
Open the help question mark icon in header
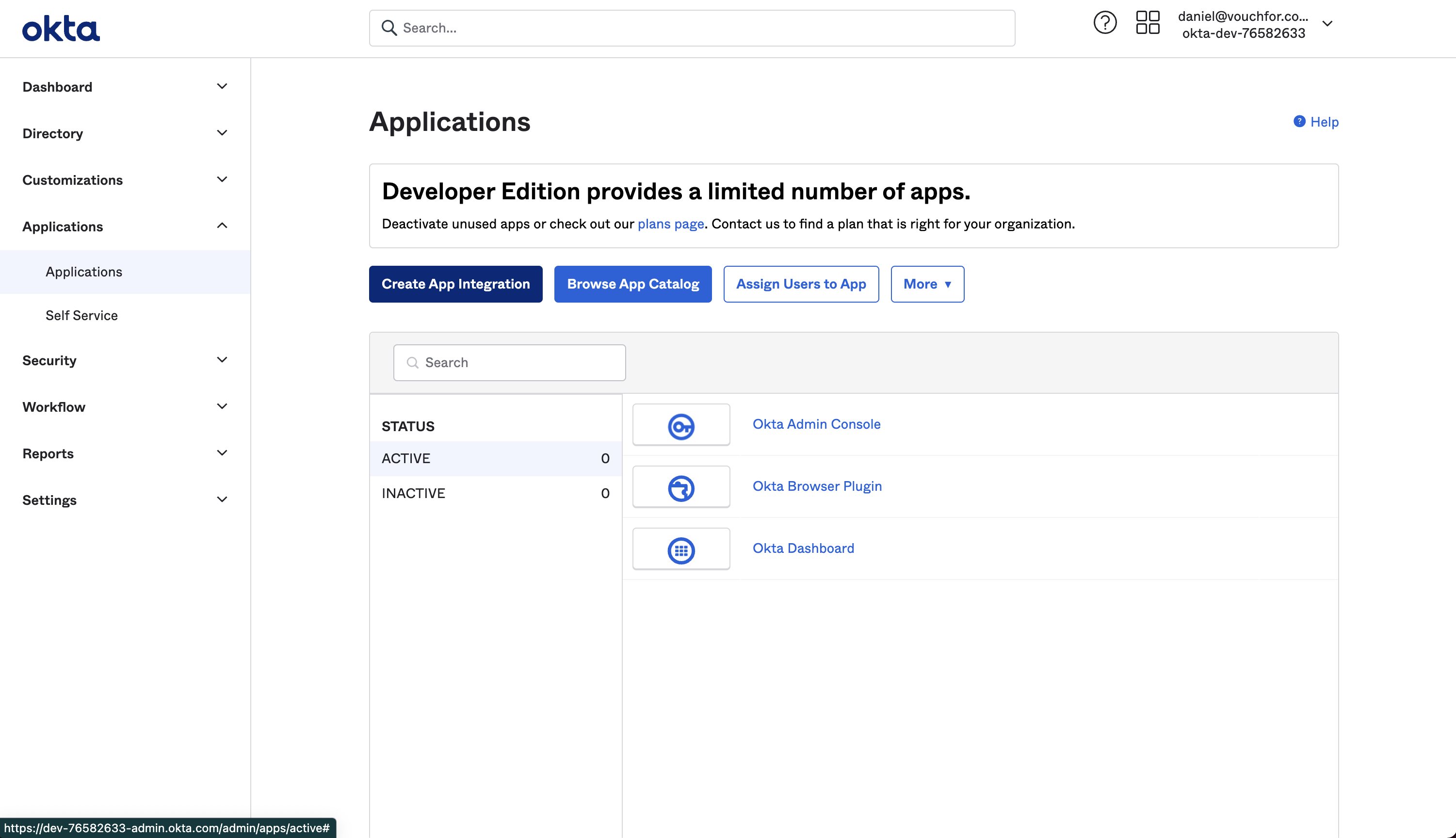pyautogui.click(x=1104, y=23)
